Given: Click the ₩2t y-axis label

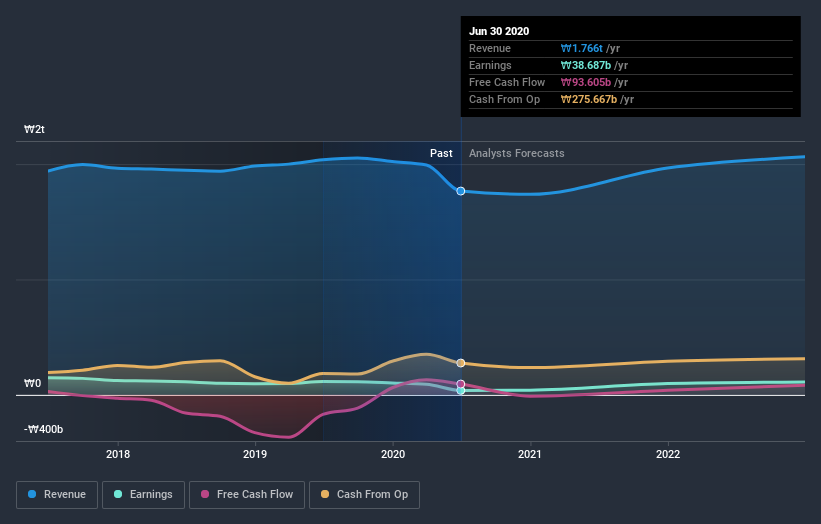Looking at the screenshot, I should point(34,129).
